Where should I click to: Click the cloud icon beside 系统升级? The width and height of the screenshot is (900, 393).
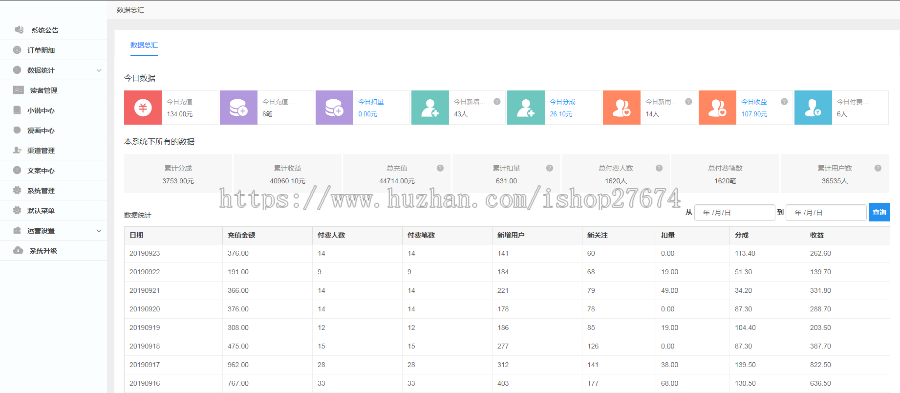[x=18, y=251]
